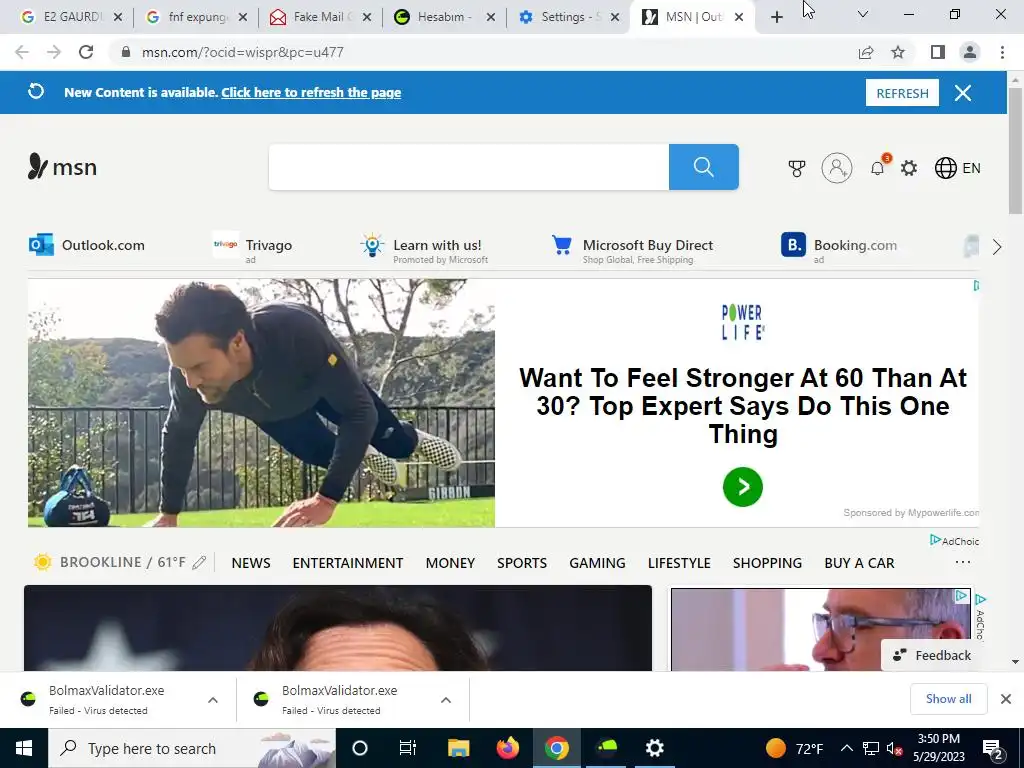
Task: Toggle the browser side panel icon
Action: tap(938, 52)
